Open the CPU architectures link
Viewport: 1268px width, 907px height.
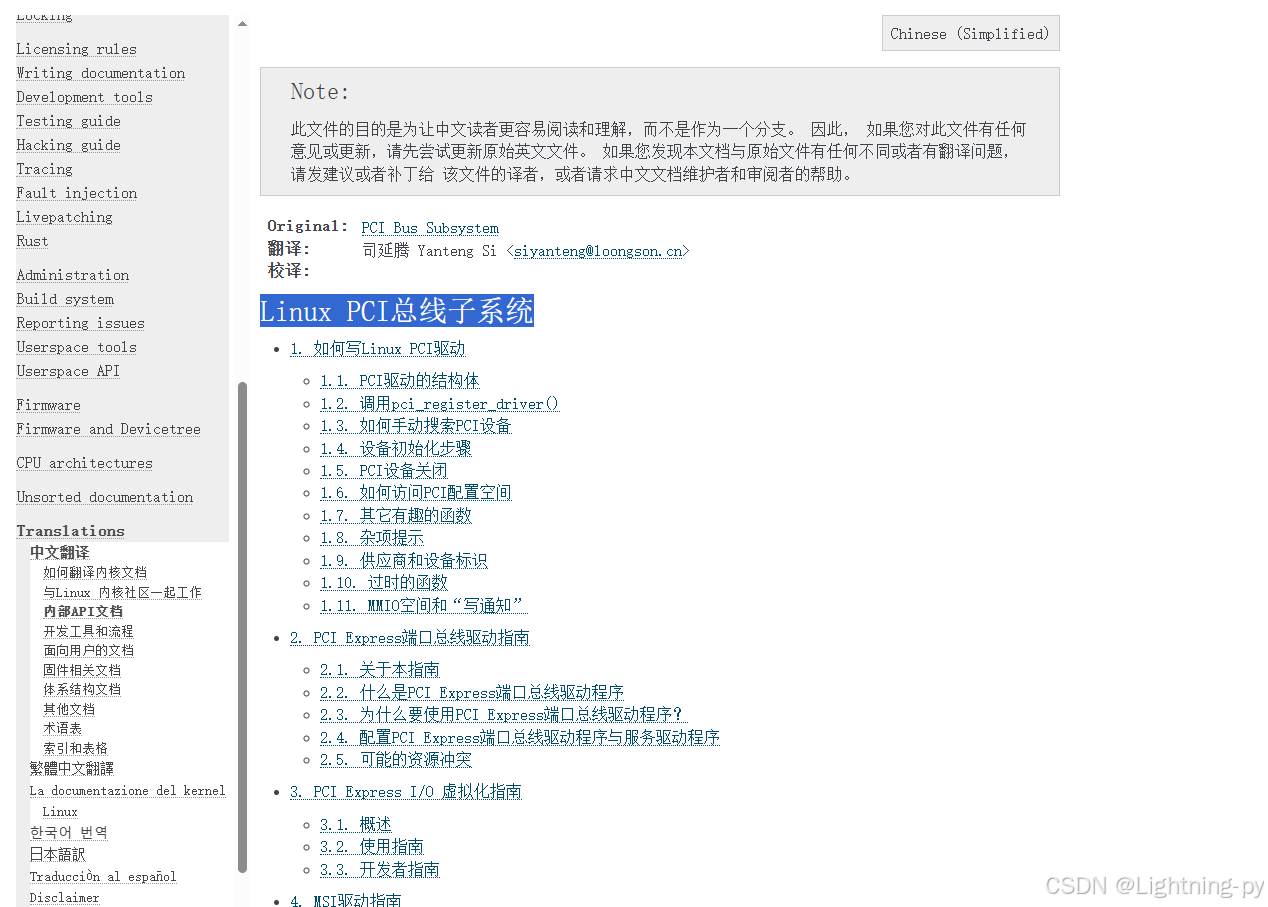click(x=84, y=463)
